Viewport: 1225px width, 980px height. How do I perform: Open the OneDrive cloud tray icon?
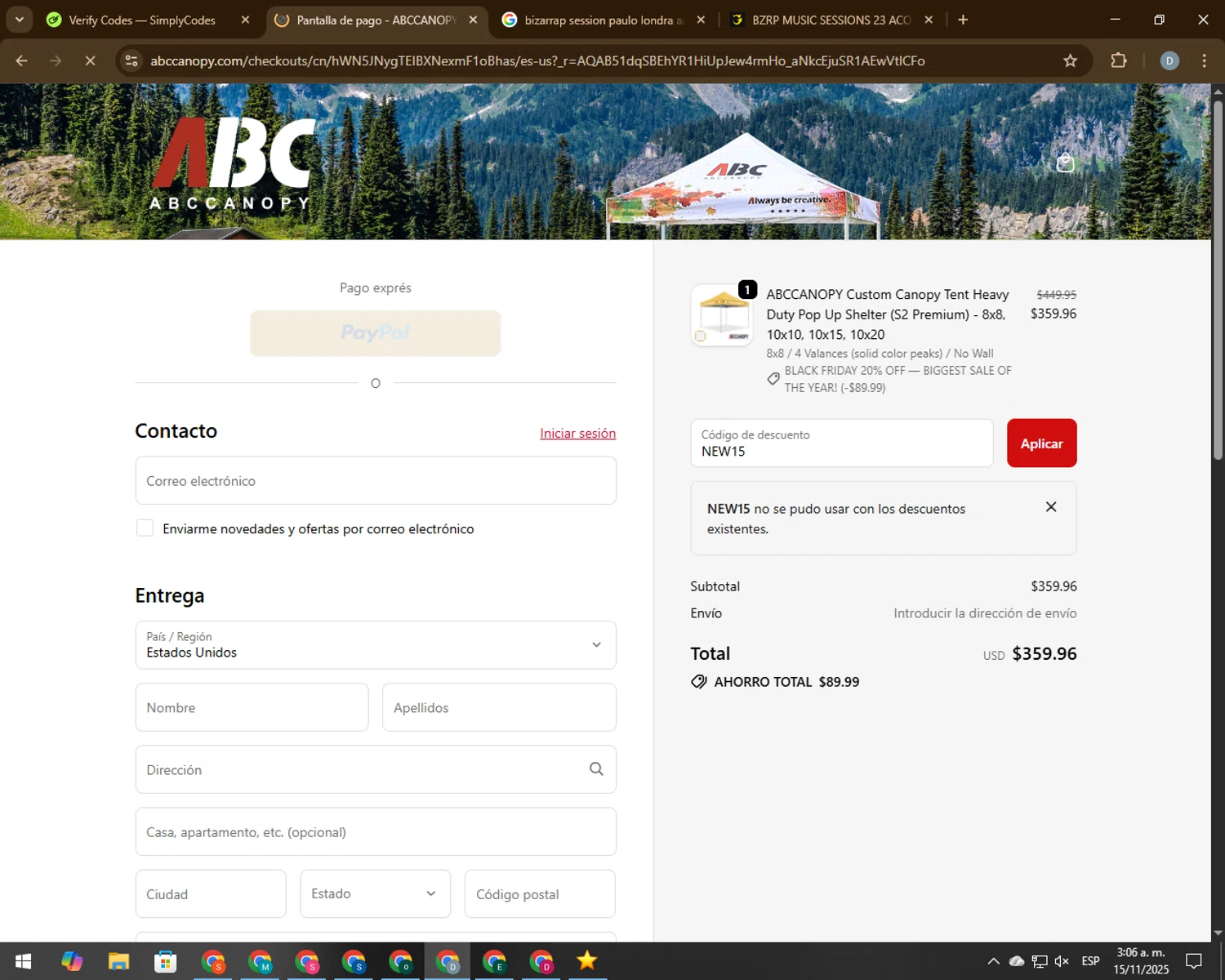coord(1017,961)
